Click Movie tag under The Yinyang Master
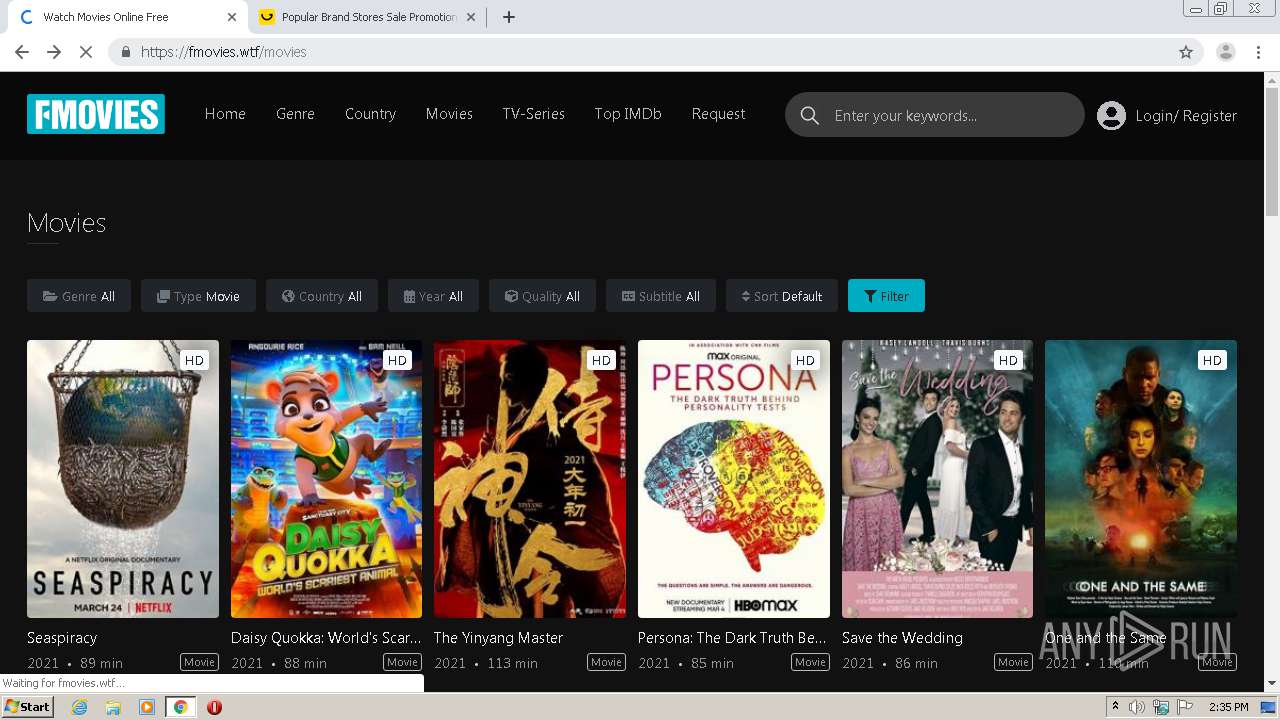 coord(606,662)
